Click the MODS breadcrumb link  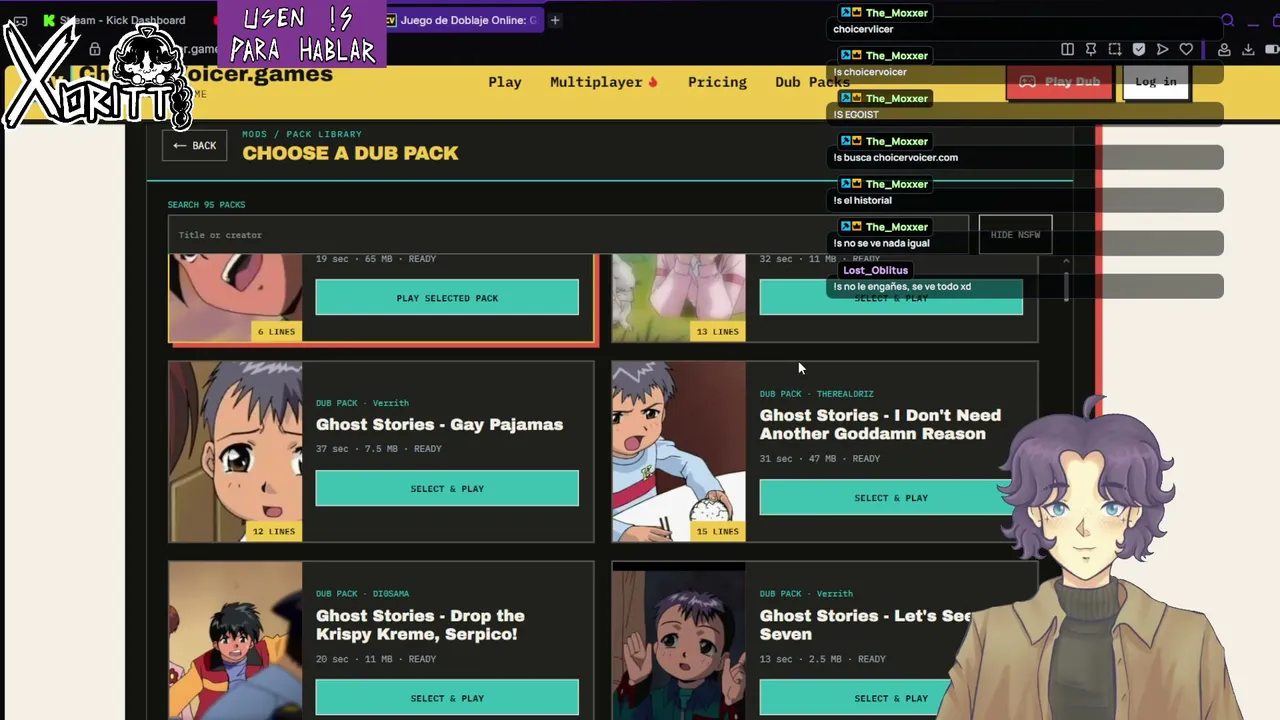[x=254, y=134]
